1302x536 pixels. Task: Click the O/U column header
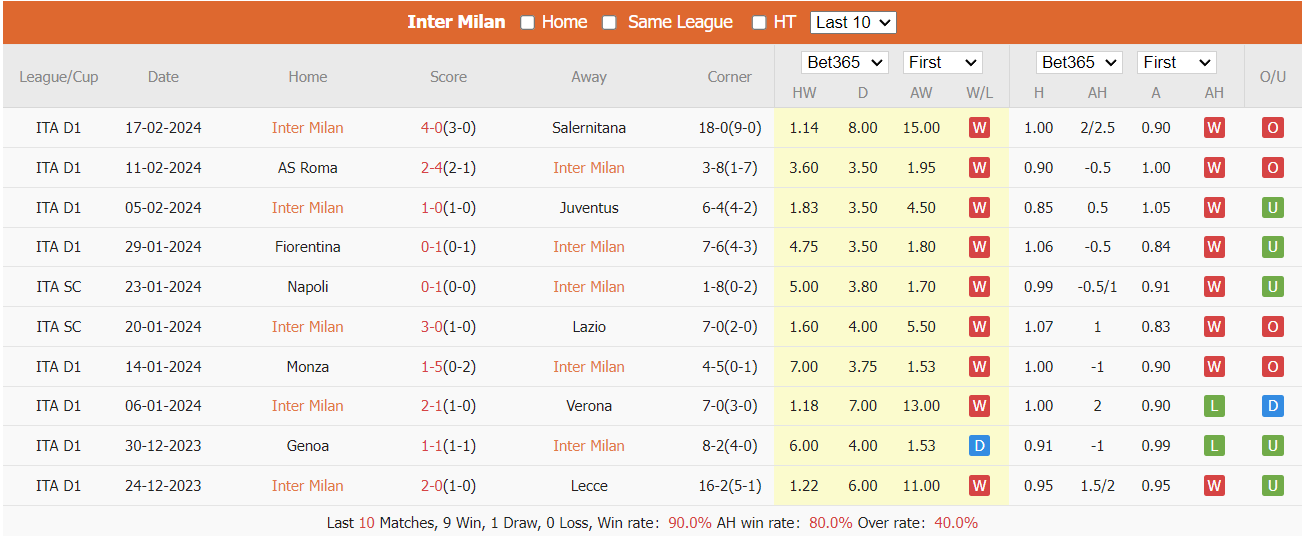tap(1272, 77)
